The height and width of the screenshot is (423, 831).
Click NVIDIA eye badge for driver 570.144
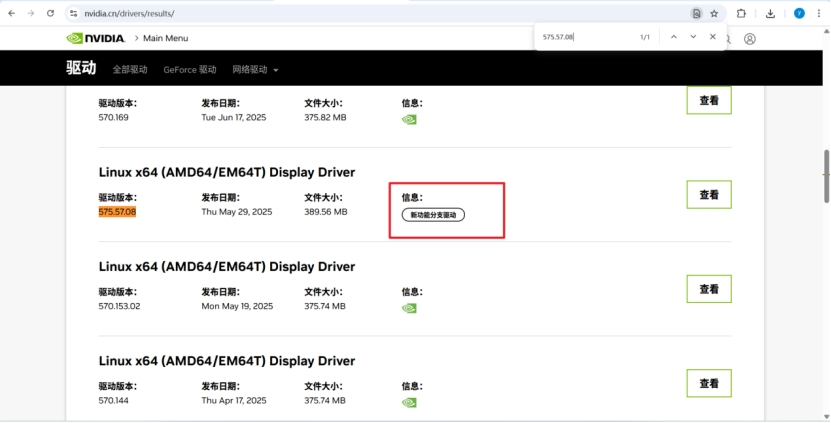pos(409,402)
